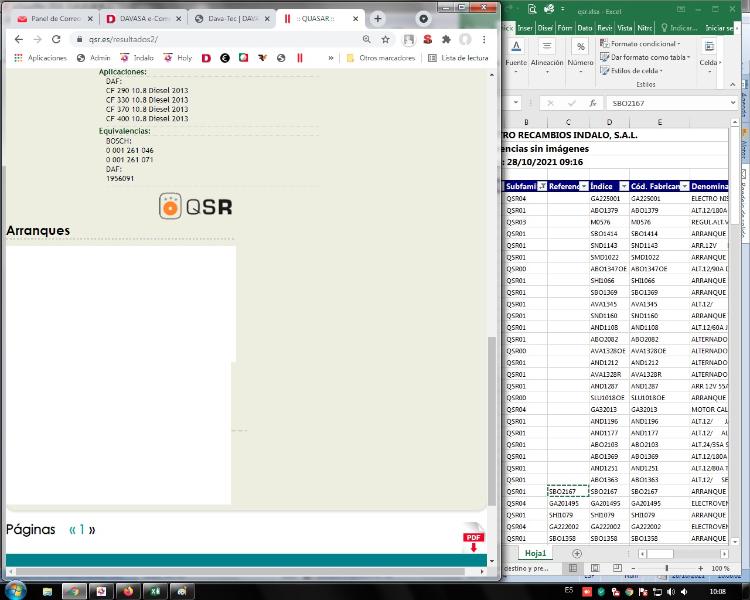Expand the Excel formula bar
Image resolution: width=750 pixels, height=600 pixels.
733,103
